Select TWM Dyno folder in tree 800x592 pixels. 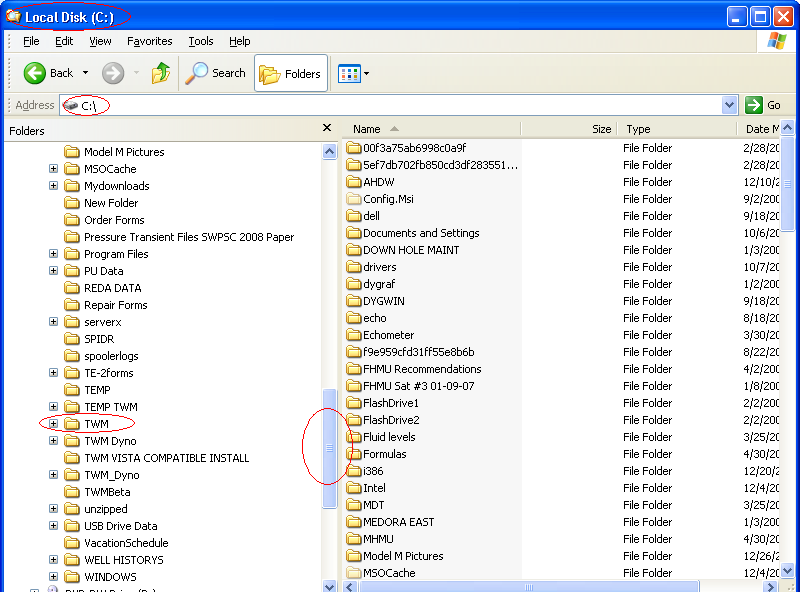tap(109, 441)
